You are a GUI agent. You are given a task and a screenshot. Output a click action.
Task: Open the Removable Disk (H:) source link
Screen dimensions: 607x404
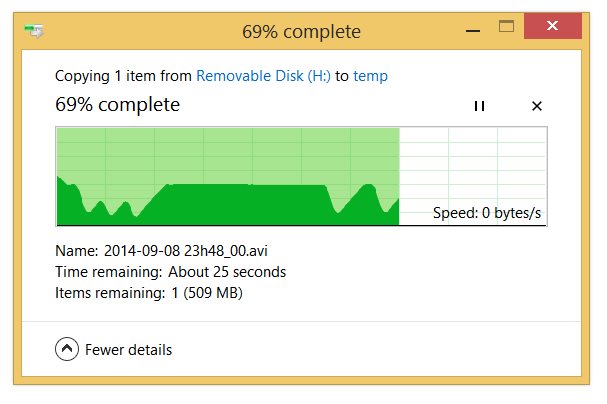(263, 76)
